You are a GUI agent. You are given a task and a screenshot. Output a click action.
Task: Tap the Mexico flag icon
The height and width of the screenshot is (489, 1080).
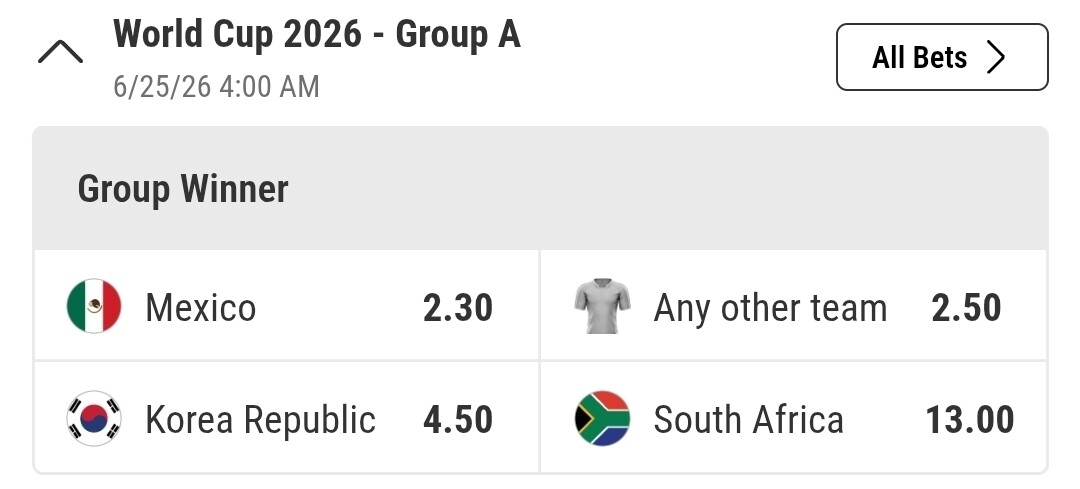tap(94, 307)
